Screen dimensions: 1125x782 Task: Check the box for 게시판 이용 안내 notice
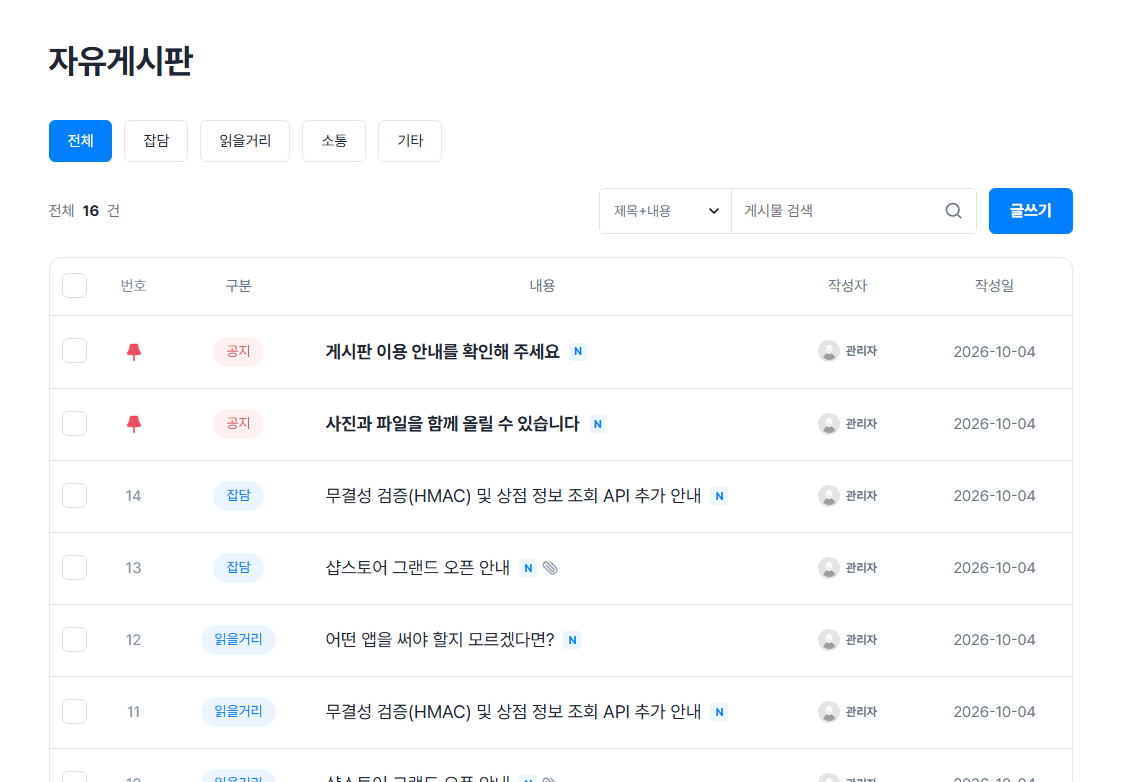(75, 352)
